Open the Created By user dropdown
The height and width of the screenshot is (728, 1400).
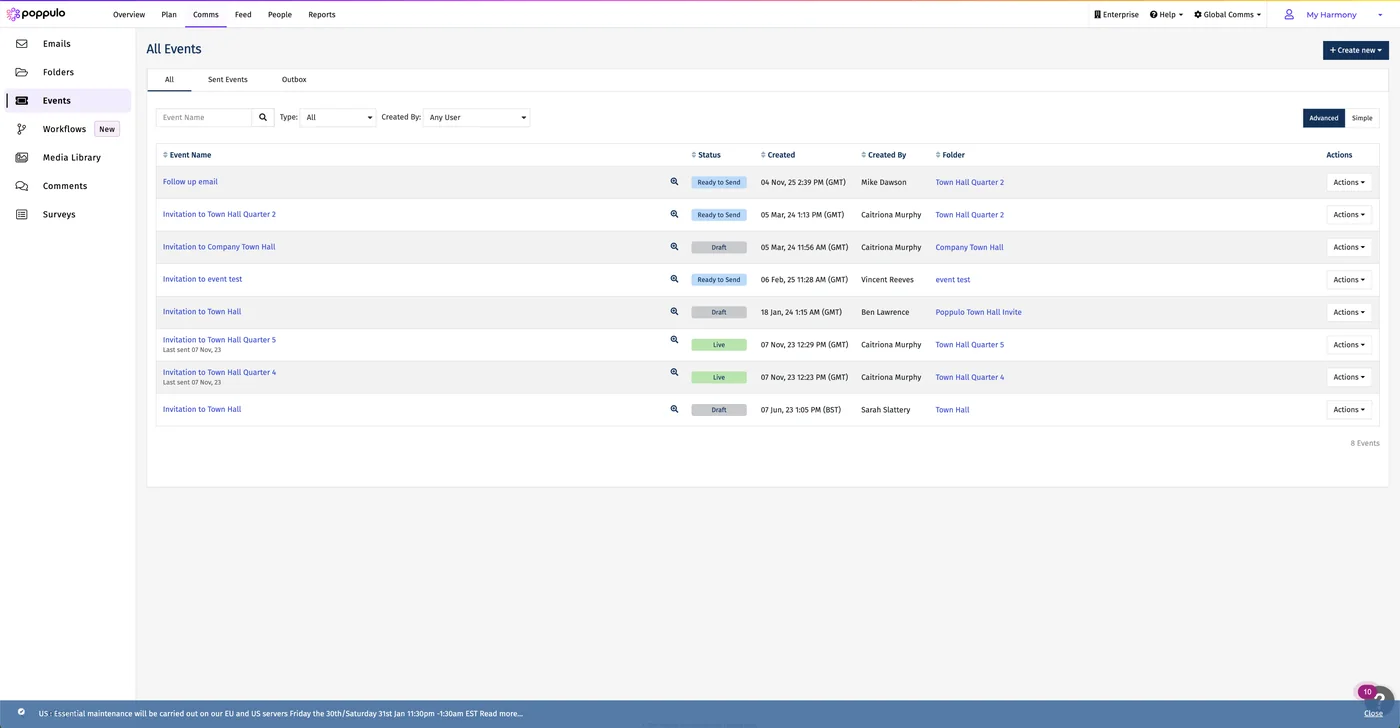[476, 117]
